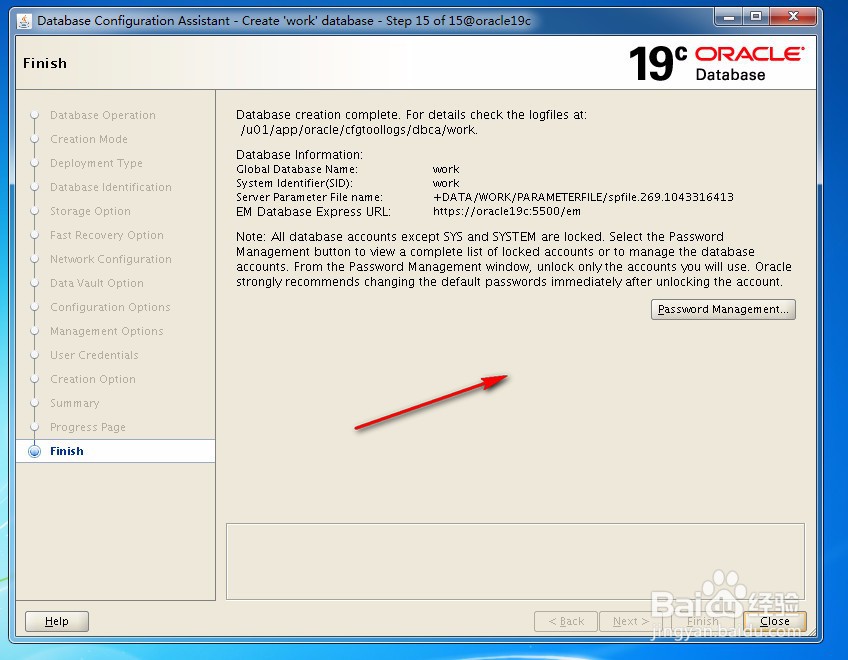848x660 pixels.
Task: Select the Summary step
Action: pyautogui.click(x=75, y=403)
